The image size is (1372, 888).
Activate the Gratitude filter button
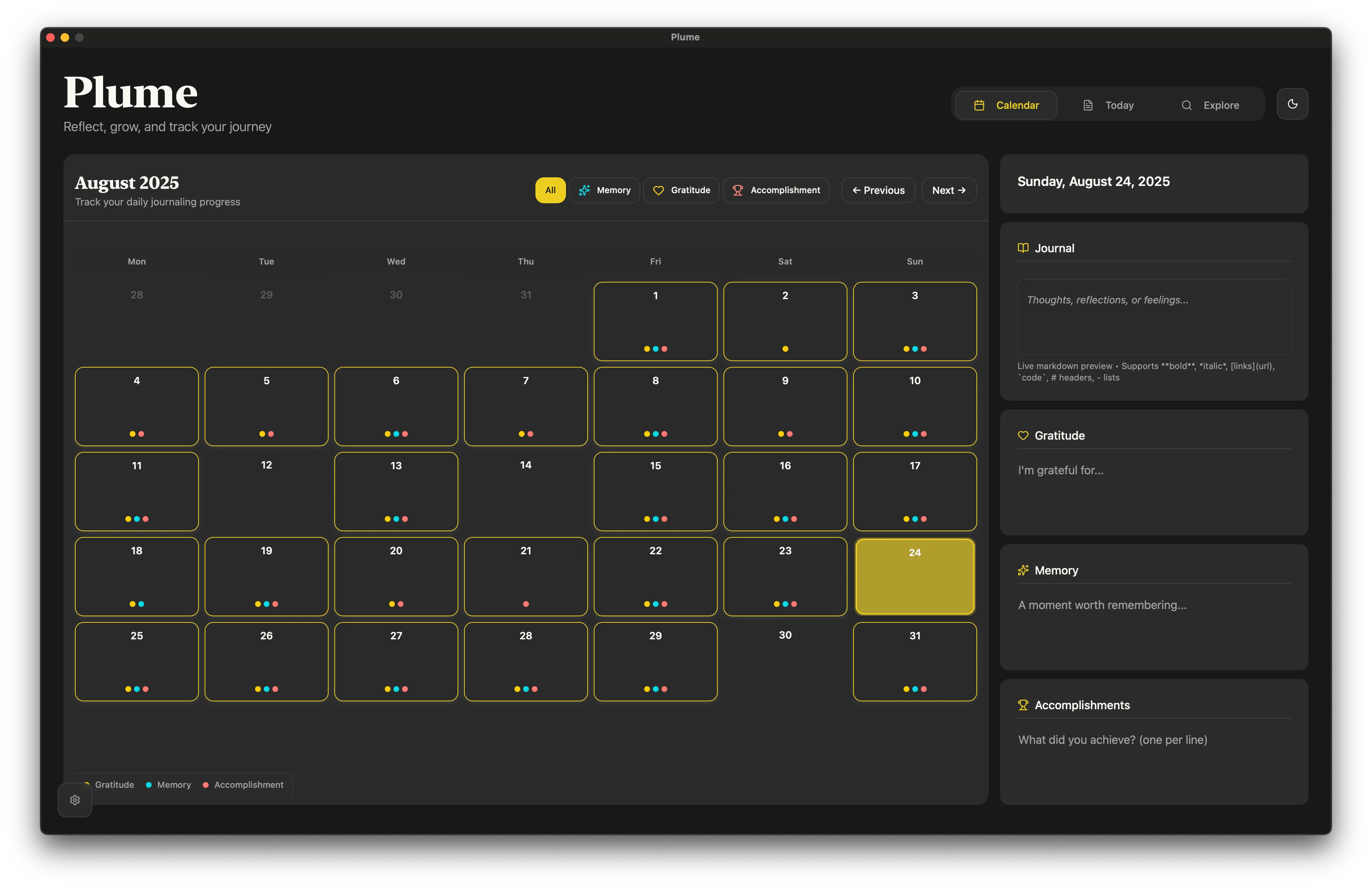pos(681,190)
